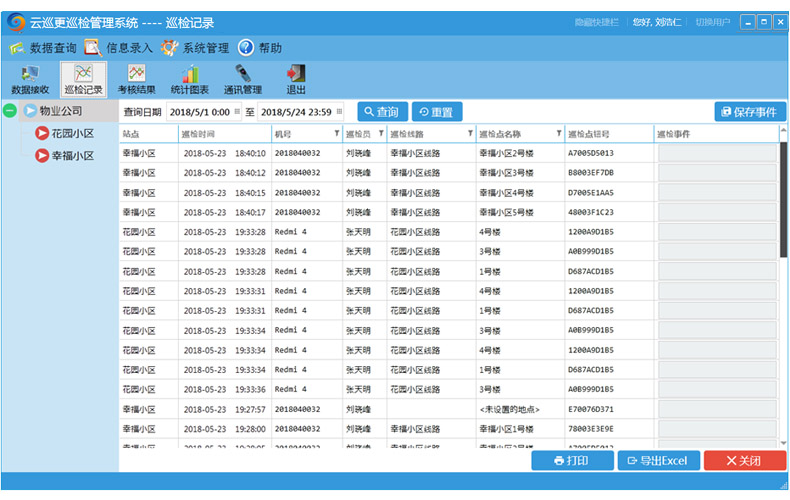Click the 查询 search button

pos(382,112)
